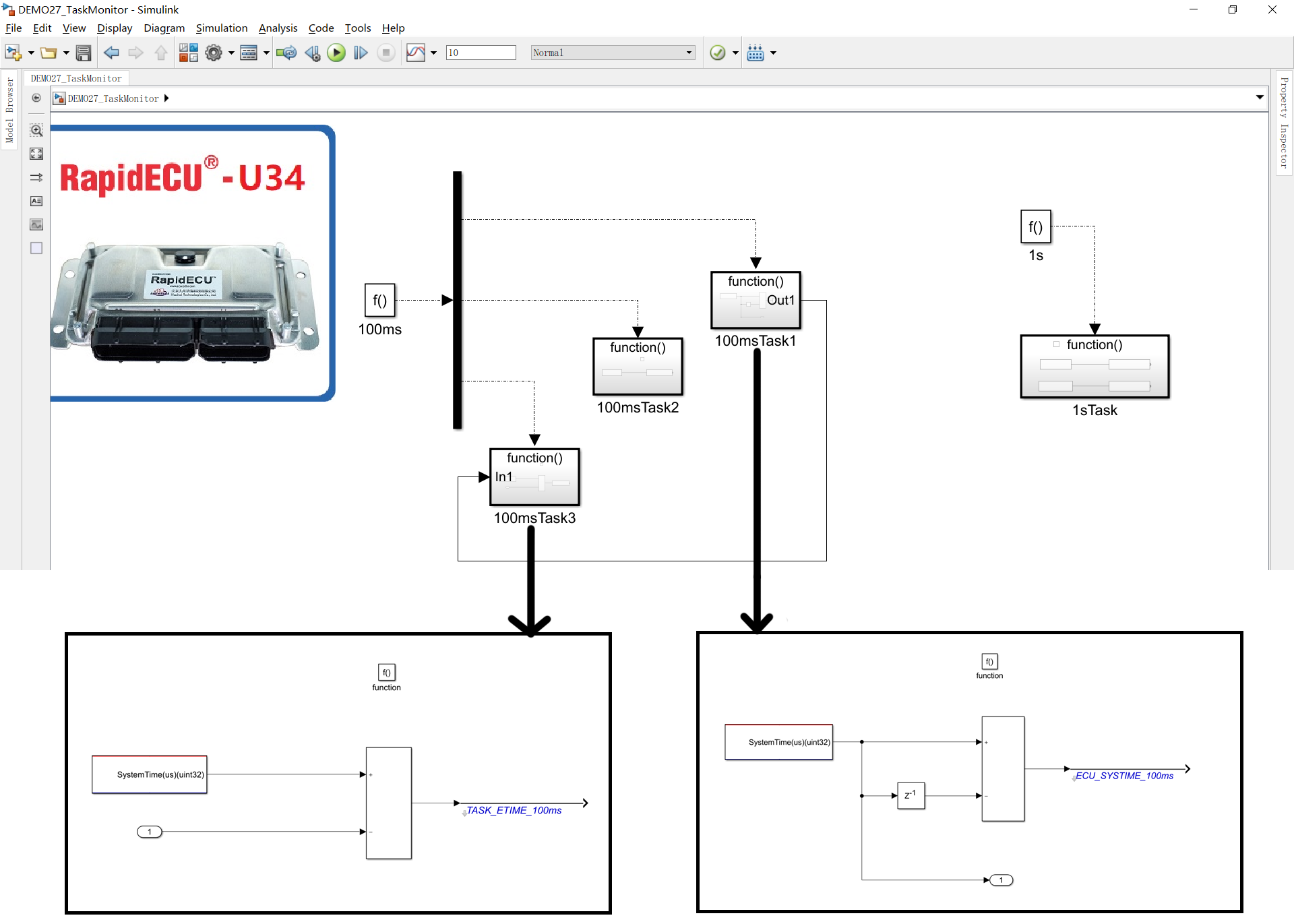Open the File menu
1294x924 pixels.
(x=13, y=28)
